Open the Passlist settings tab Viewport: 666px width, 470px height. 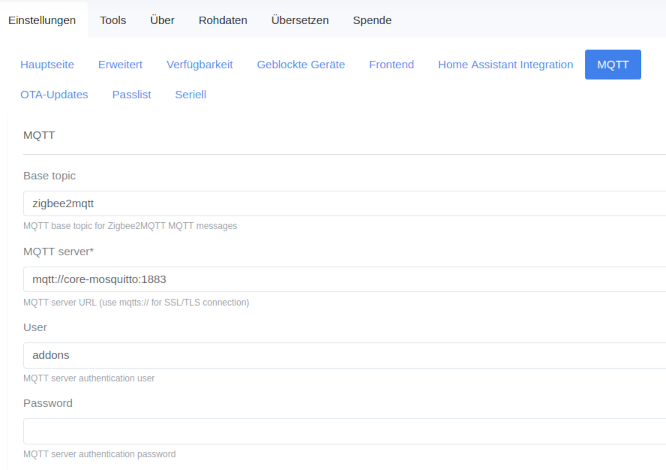coord(132,95)
